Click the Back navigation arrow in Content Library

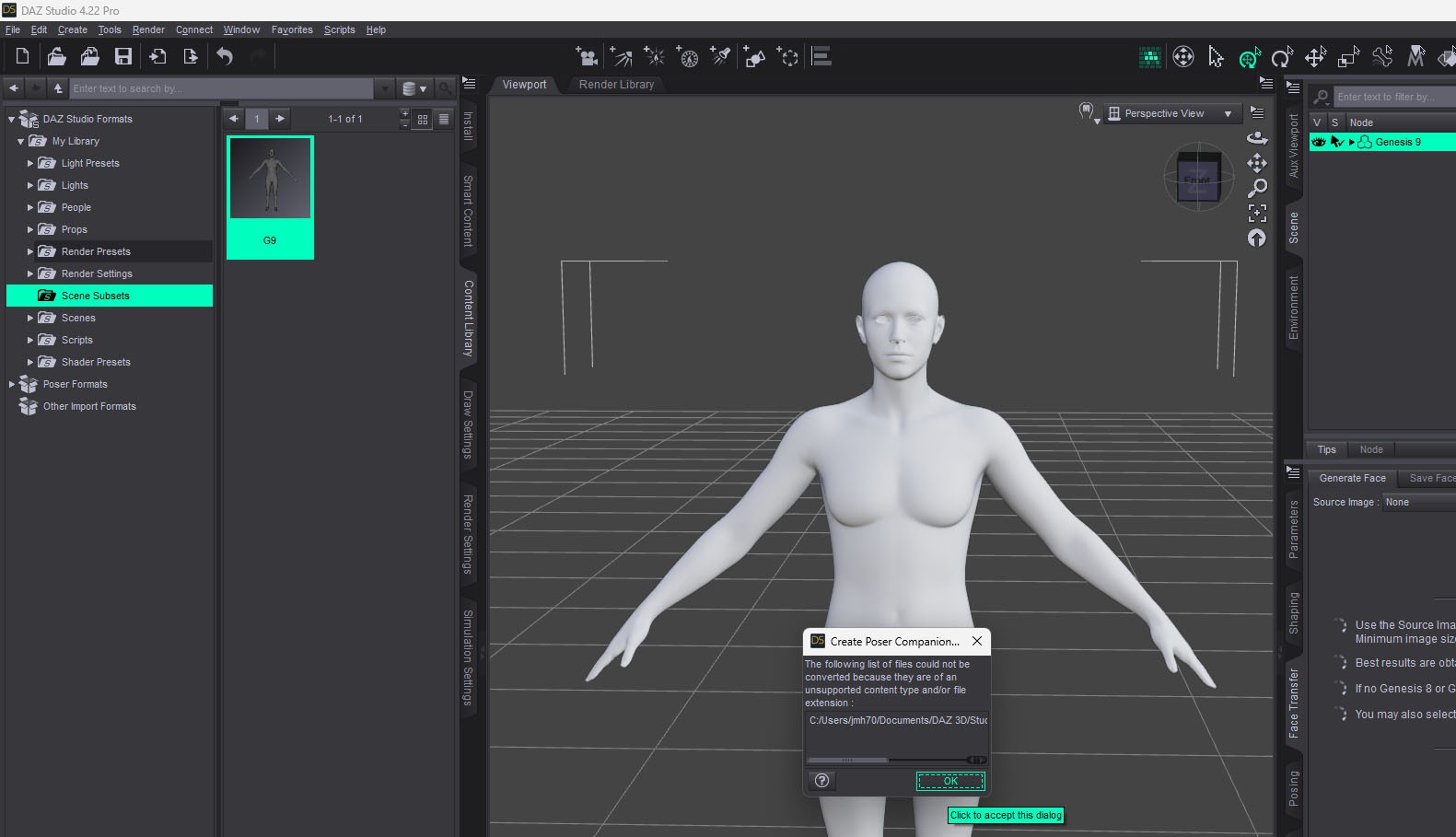[x=14, y=88]
